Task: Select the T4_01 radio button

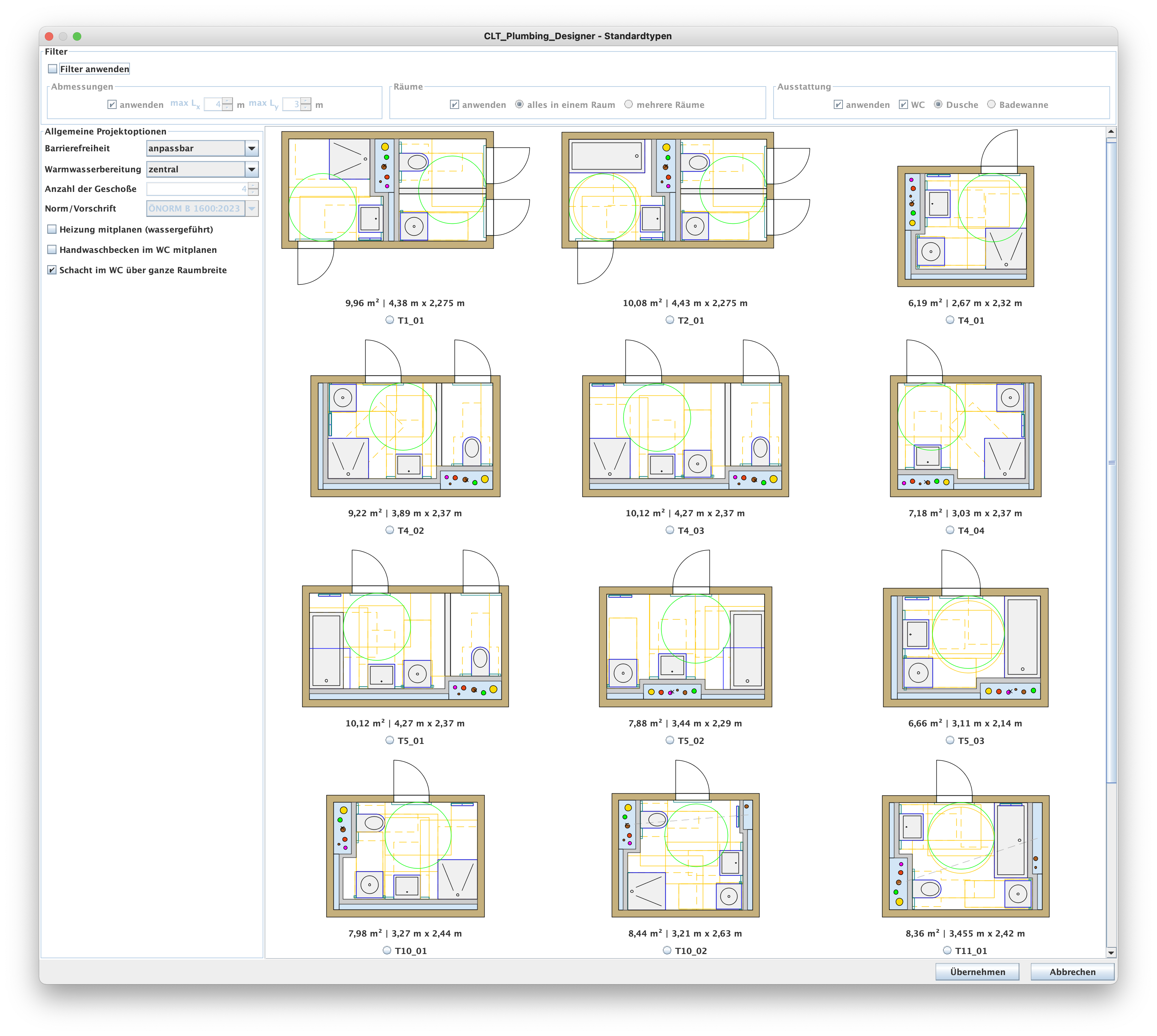Action: point(950,320)
